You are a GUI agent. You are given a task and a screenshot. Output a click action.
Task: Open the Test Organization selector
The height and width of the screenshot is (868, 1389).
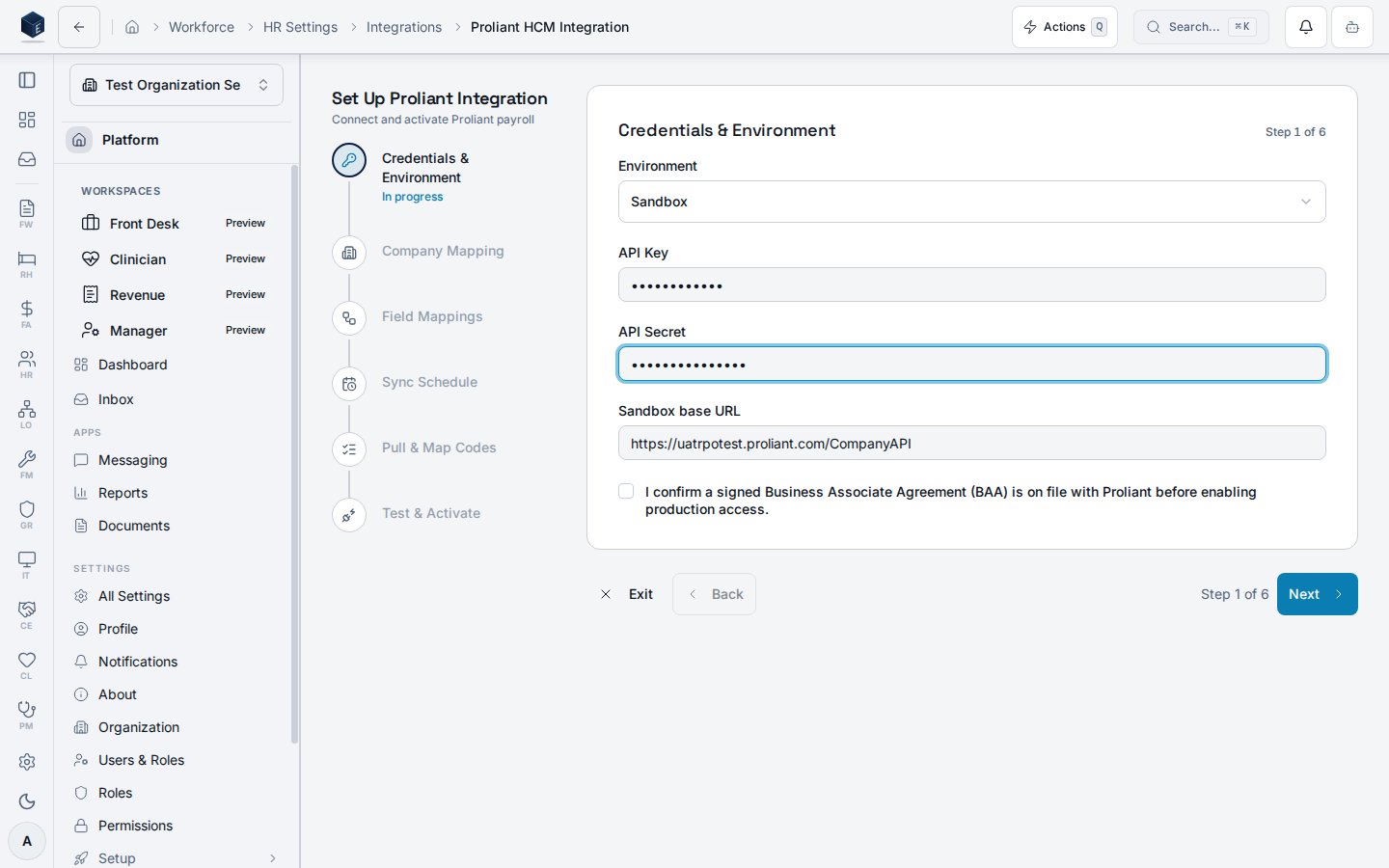coord(177,85)
